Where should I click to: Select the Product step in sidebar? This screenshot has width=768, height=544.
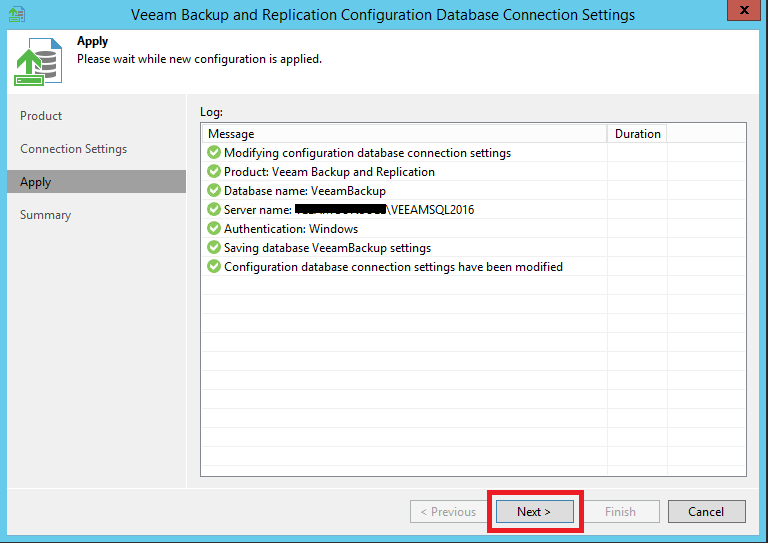point(41,116)
